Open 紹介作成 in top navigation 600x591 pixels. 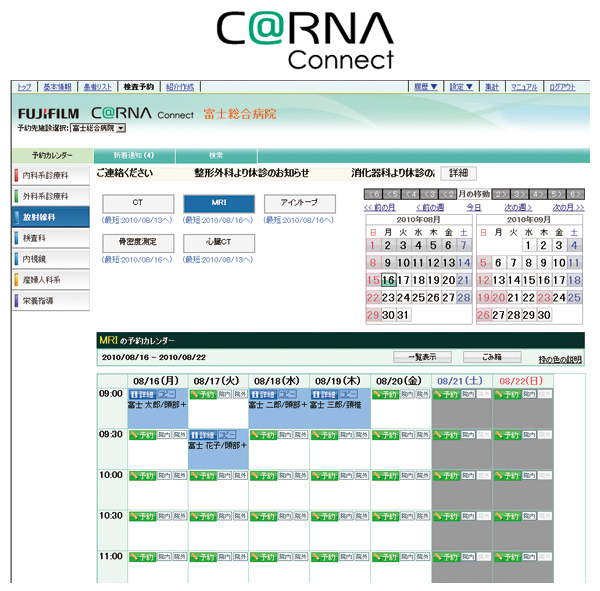(180, 87)
